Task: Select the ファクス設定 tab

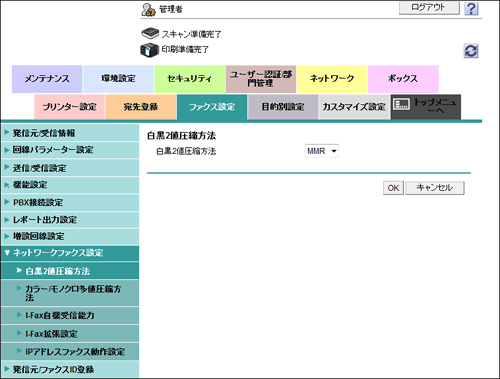Action: tap(212, 107)
